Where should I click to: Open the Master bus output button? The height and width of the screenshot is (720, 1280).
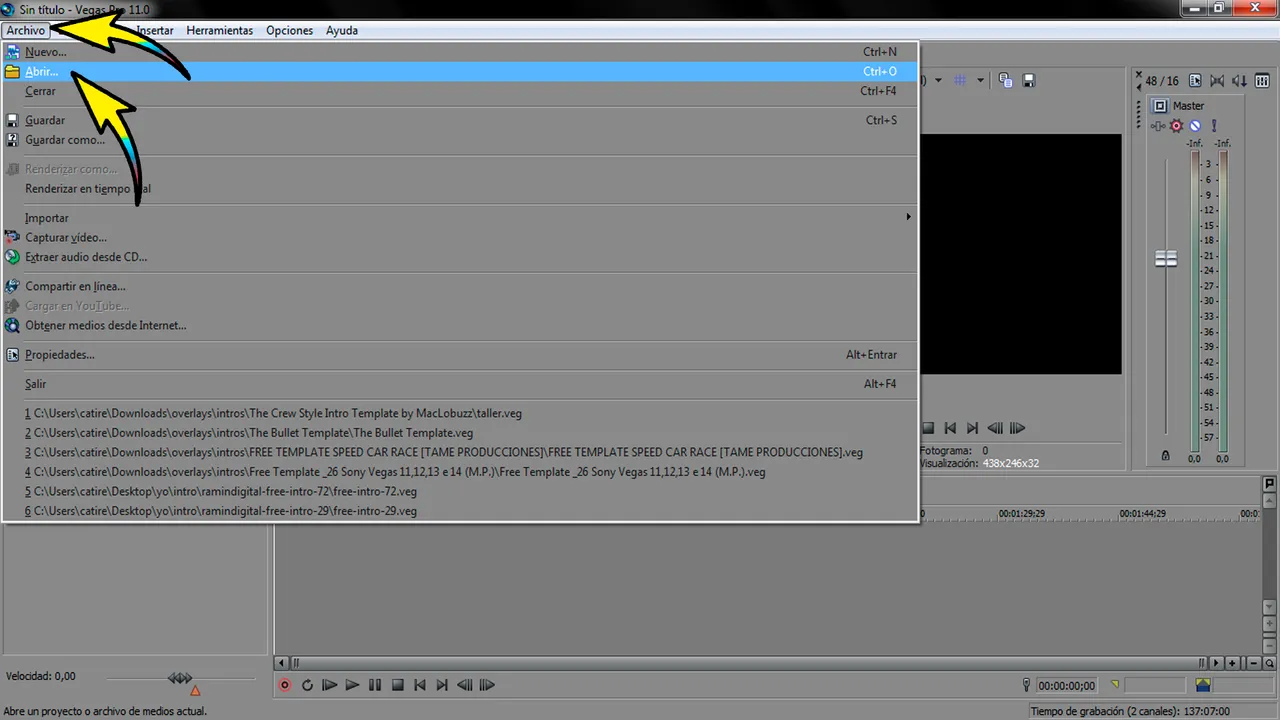coord(1160,106)
